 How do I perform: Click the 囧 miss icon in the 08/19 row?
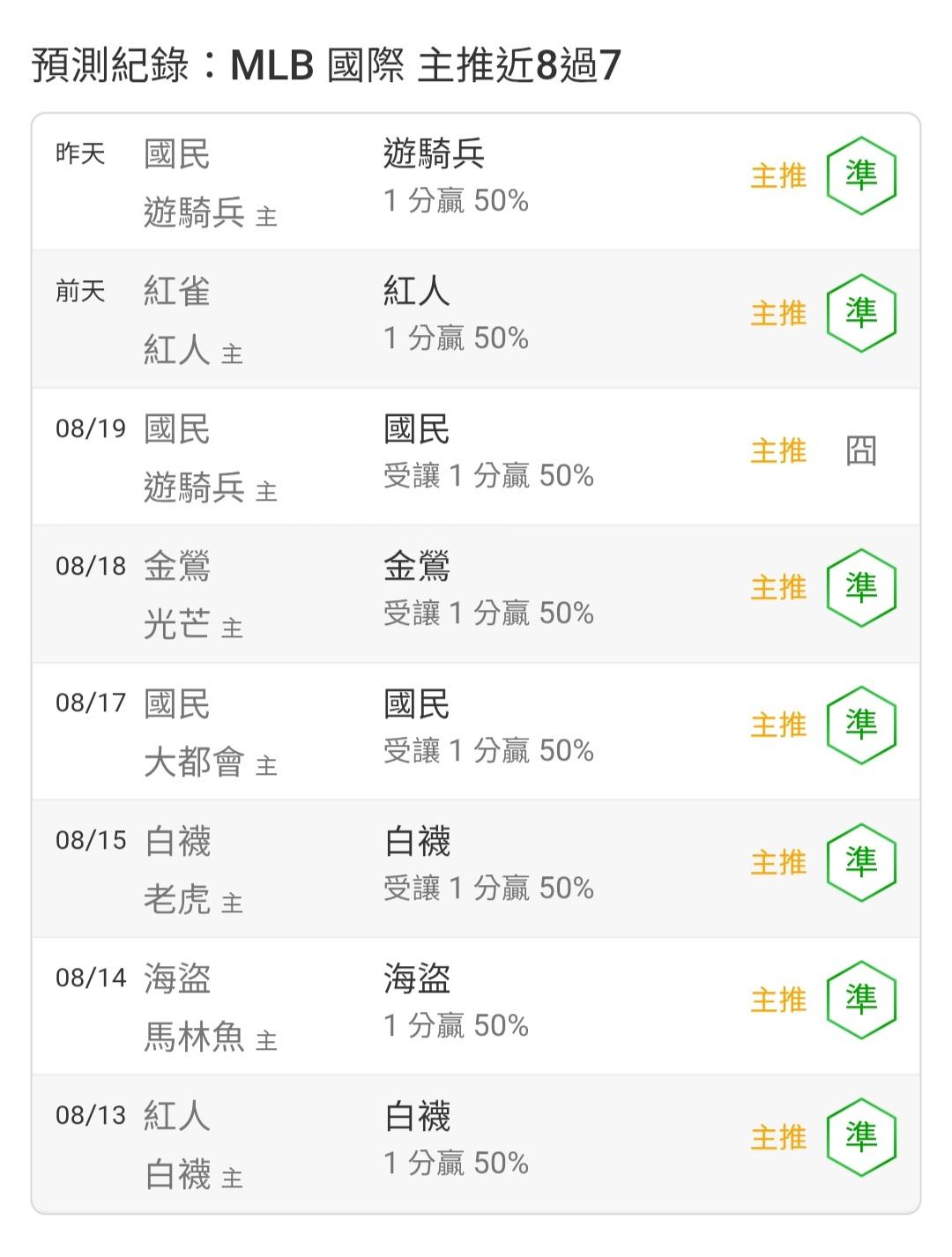tap(861, 450)
